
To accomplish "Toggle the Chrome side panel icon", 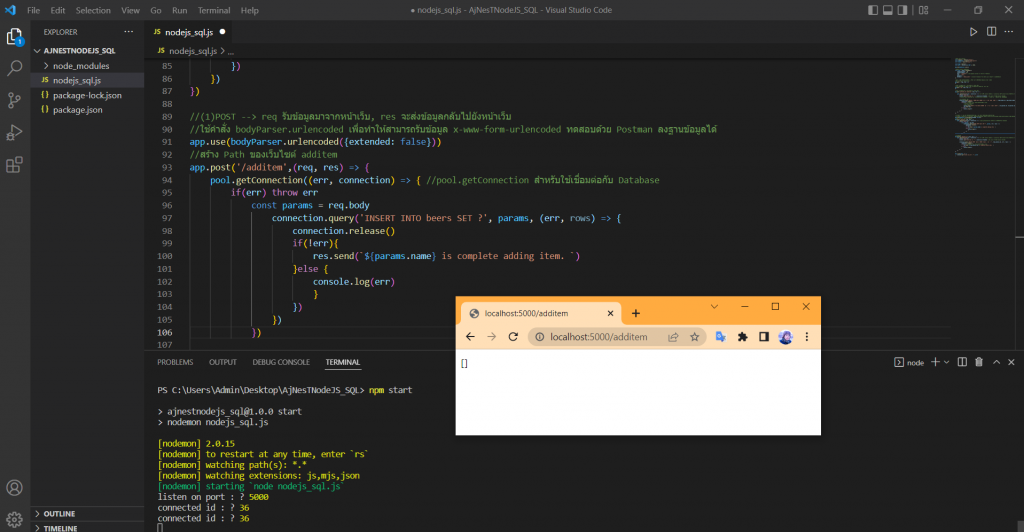I will (x=763, y=337).
